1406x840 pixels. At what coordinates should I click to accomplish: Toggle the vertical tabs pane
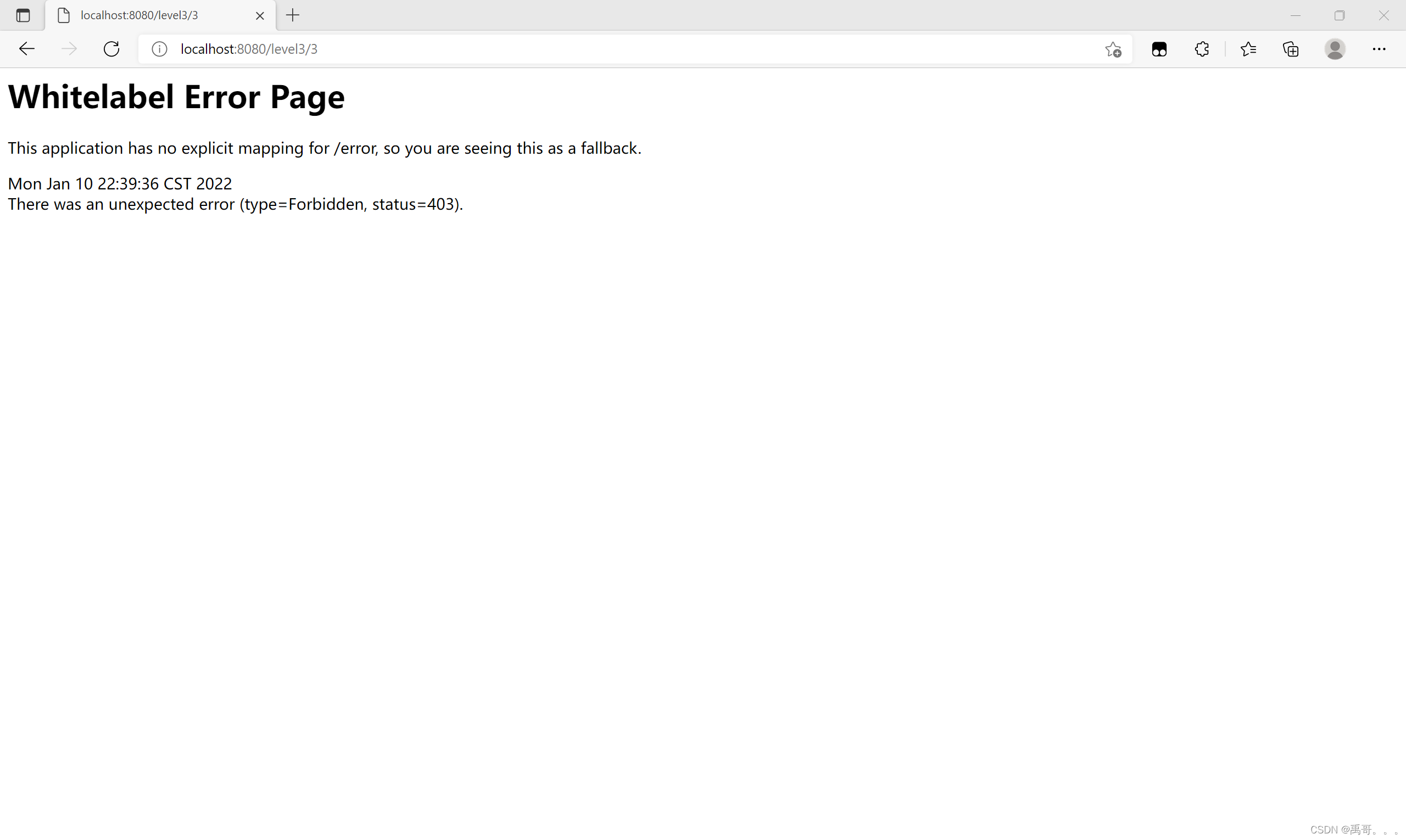(23, 15)
